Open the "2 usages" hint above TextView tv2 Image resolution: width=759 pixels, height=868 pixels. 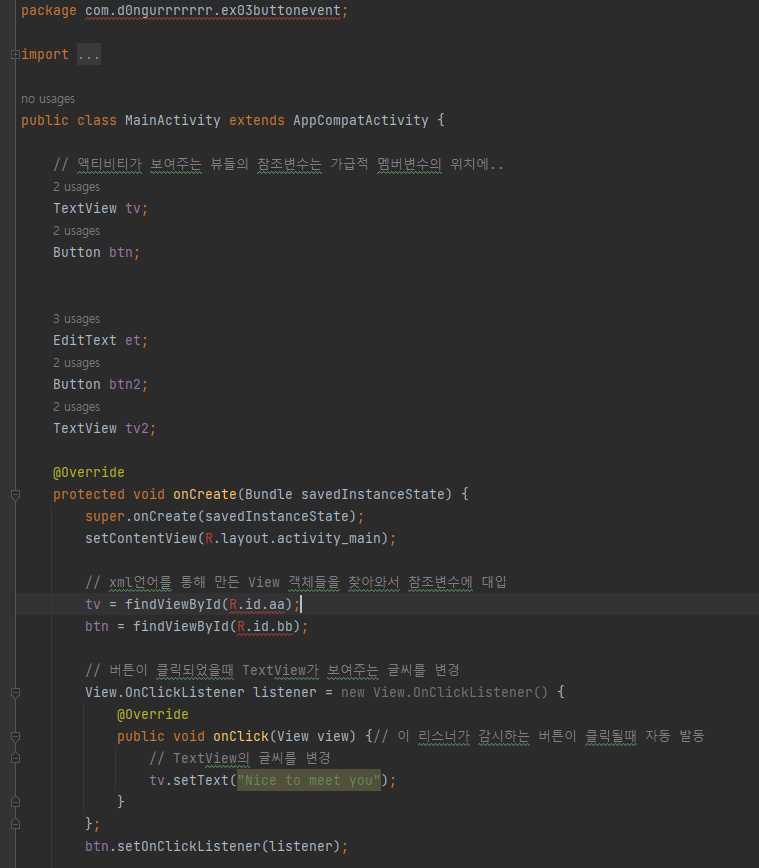pos(76,407)
